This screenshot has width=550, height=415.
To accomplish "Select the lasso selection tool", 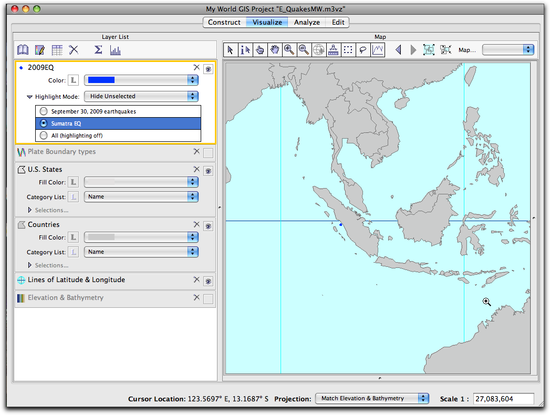I will click(x=363, y=50).
